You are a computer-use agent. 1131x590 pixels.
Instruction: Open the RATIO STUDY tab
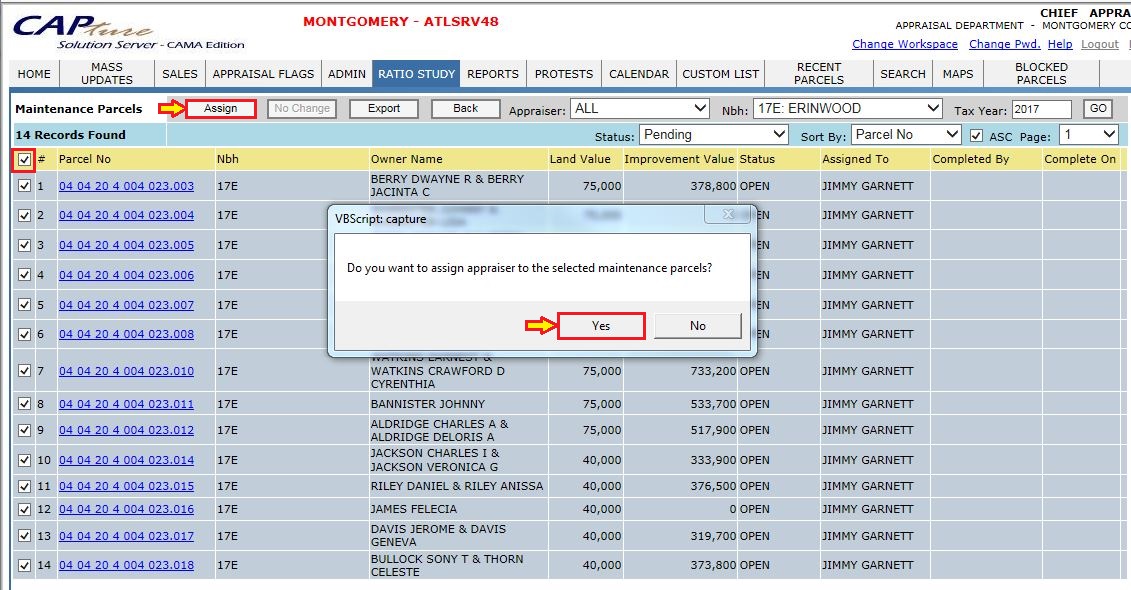coord(417,74)
